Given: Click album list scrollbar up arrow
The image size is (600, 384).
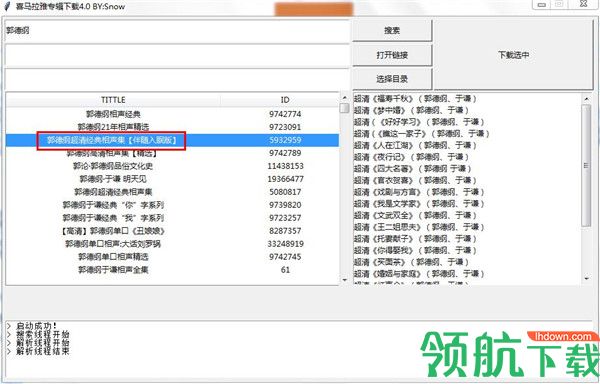Looking at the screenshot, I should pos(344,98).
